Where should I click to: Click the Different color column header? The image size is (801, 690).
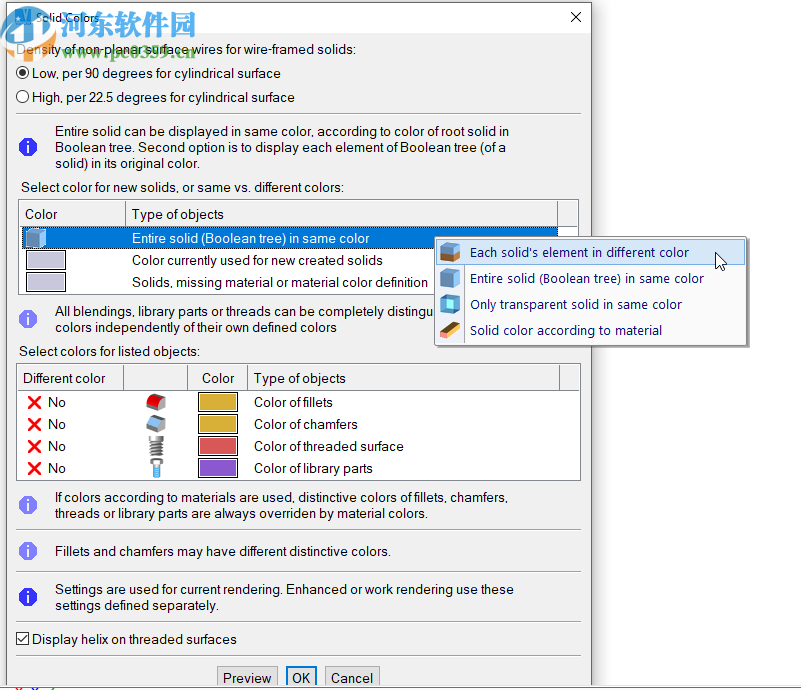pyautogui.click(x=70, y=378)
